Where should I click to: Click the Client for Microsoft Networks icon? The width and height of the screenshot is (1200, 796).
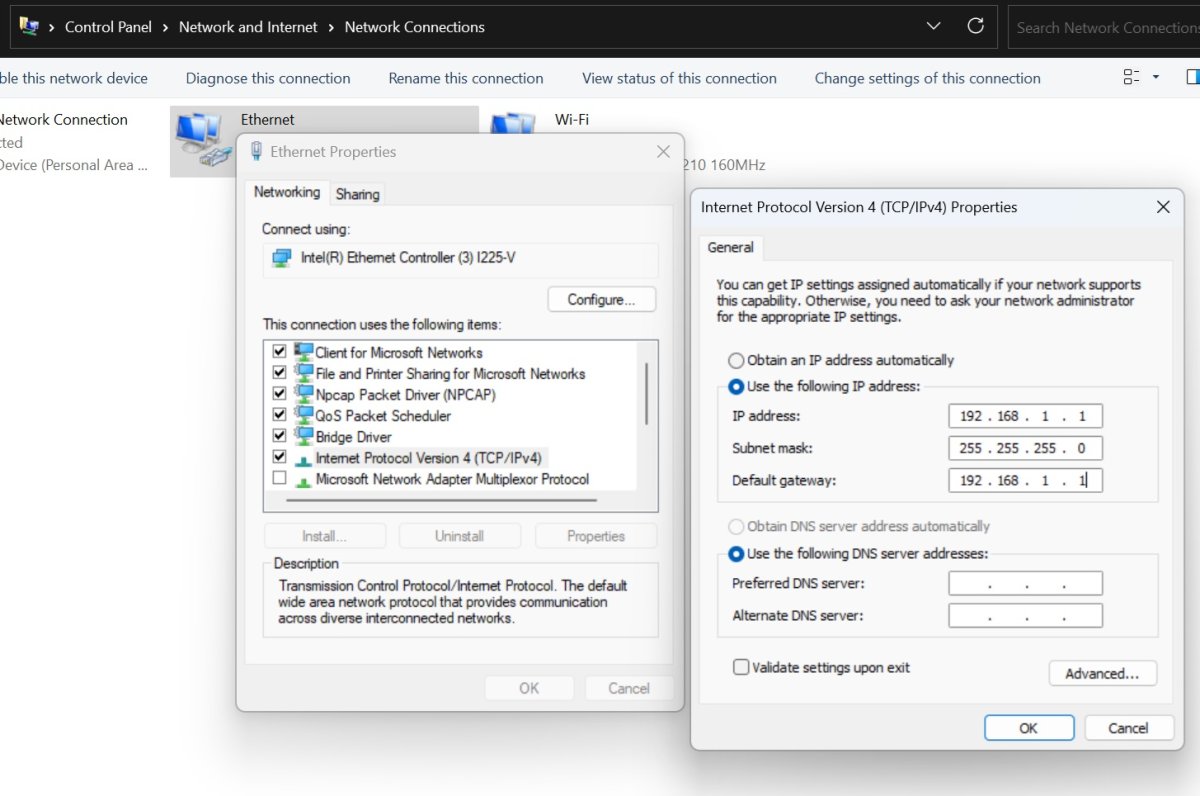(x=303, y=352)
